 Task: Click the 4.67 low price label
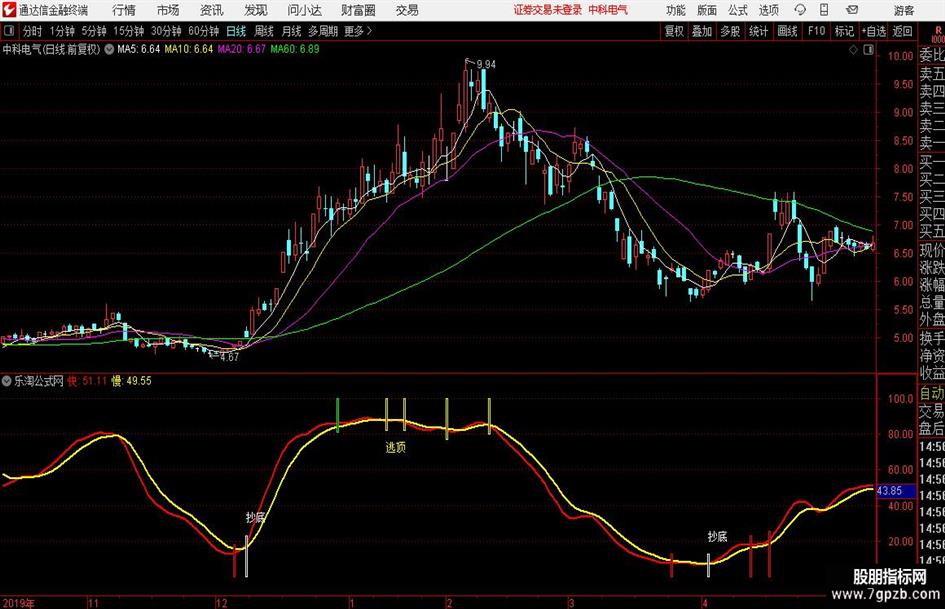230,357
